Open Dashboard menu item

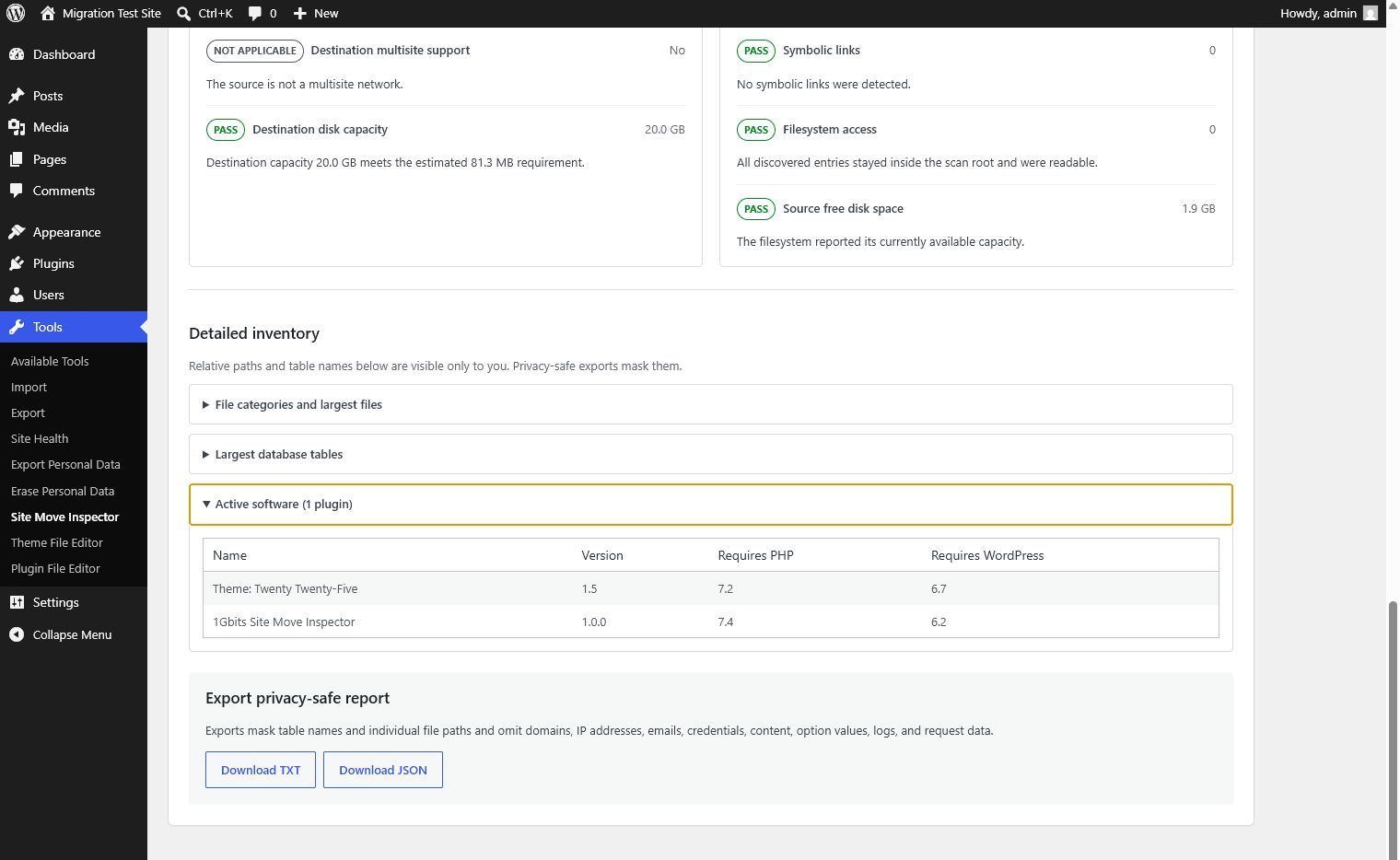[x=74, y=54]
